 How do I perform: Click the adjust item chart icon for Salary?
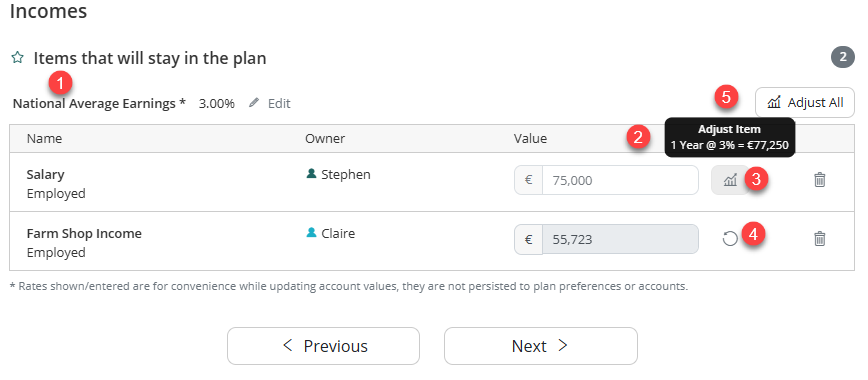pos(730,180)
